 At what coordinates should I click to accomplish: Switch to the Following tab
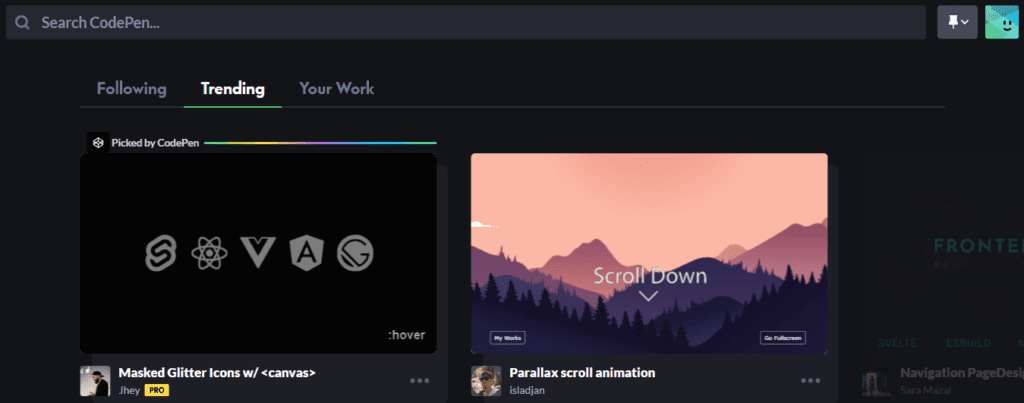[131, 89]
